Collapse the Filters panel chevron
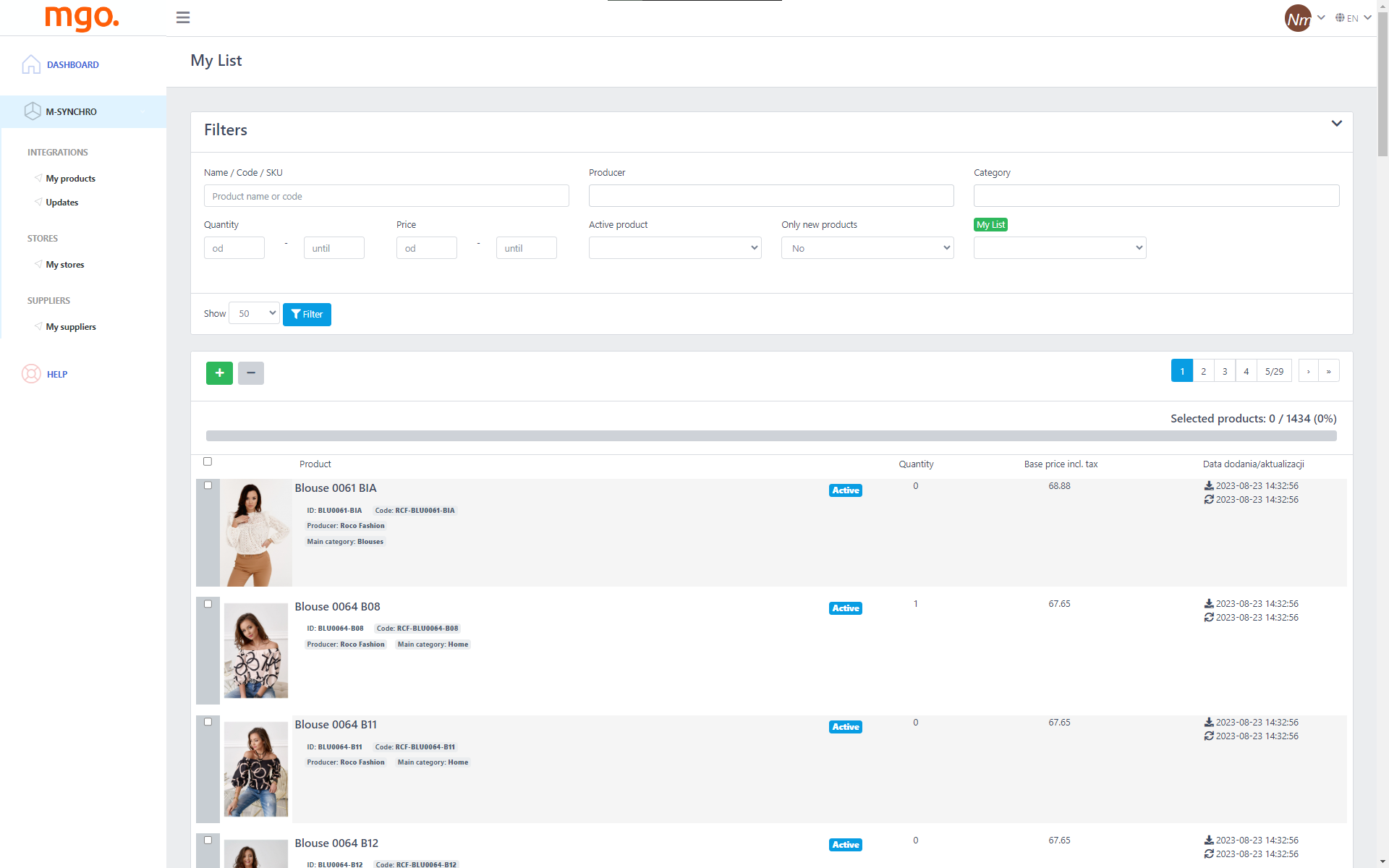The width and height of the screenshot is (1389, 868). click(1337, 124)
